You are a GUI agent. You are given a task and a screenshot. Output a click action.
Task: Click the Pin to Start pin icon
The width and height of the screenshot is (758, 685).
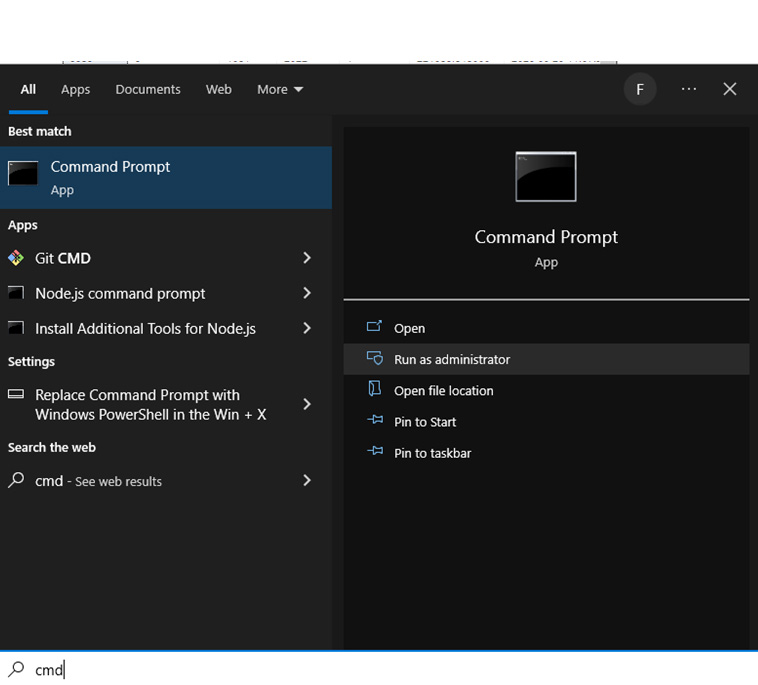(x=375, y=420)
